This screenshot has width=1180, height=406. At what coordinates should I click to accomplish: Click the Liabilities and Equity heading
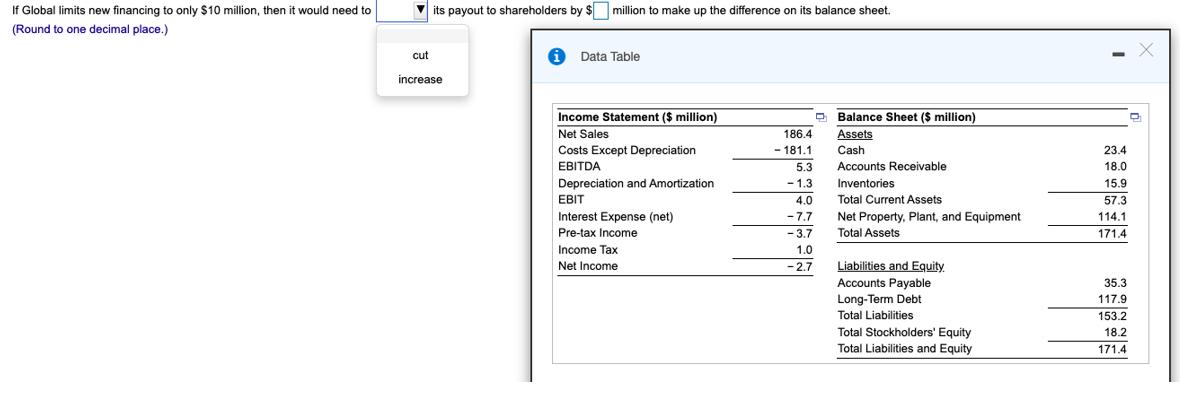click(891, 267)
